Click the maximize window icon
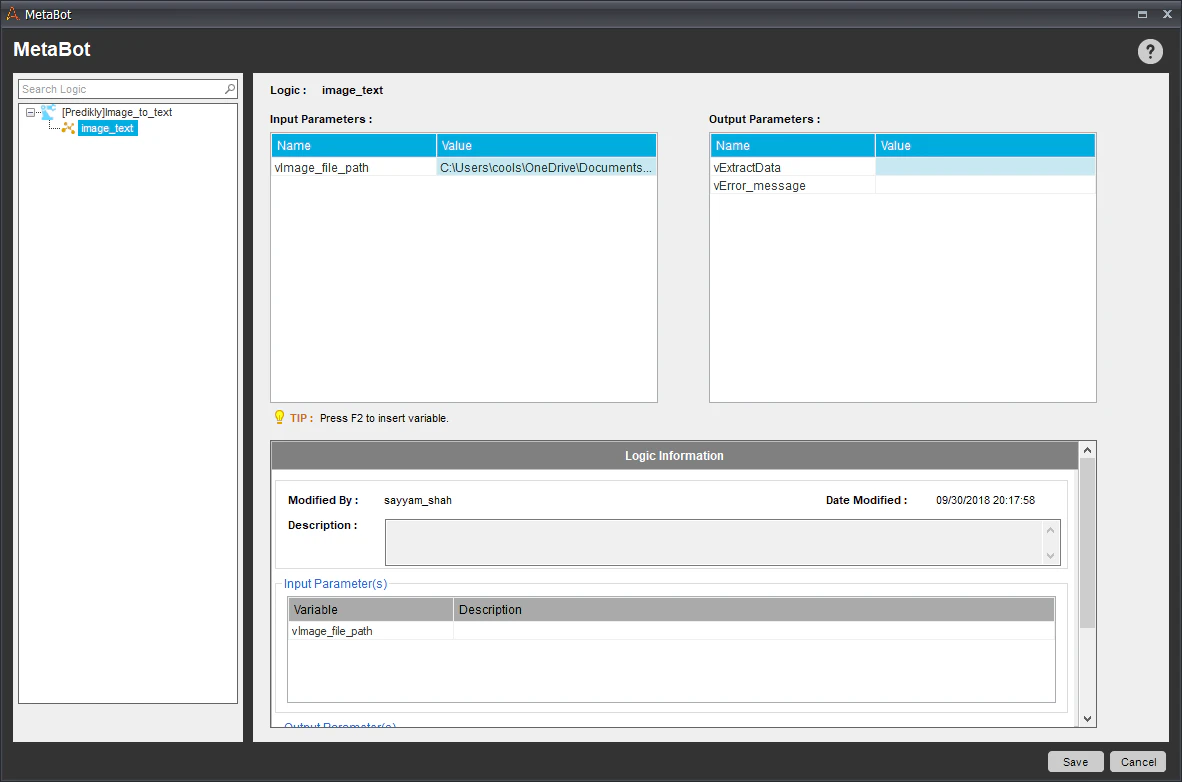The image size is (1182, 782). pyautogui.click(x=1142, y=14)
